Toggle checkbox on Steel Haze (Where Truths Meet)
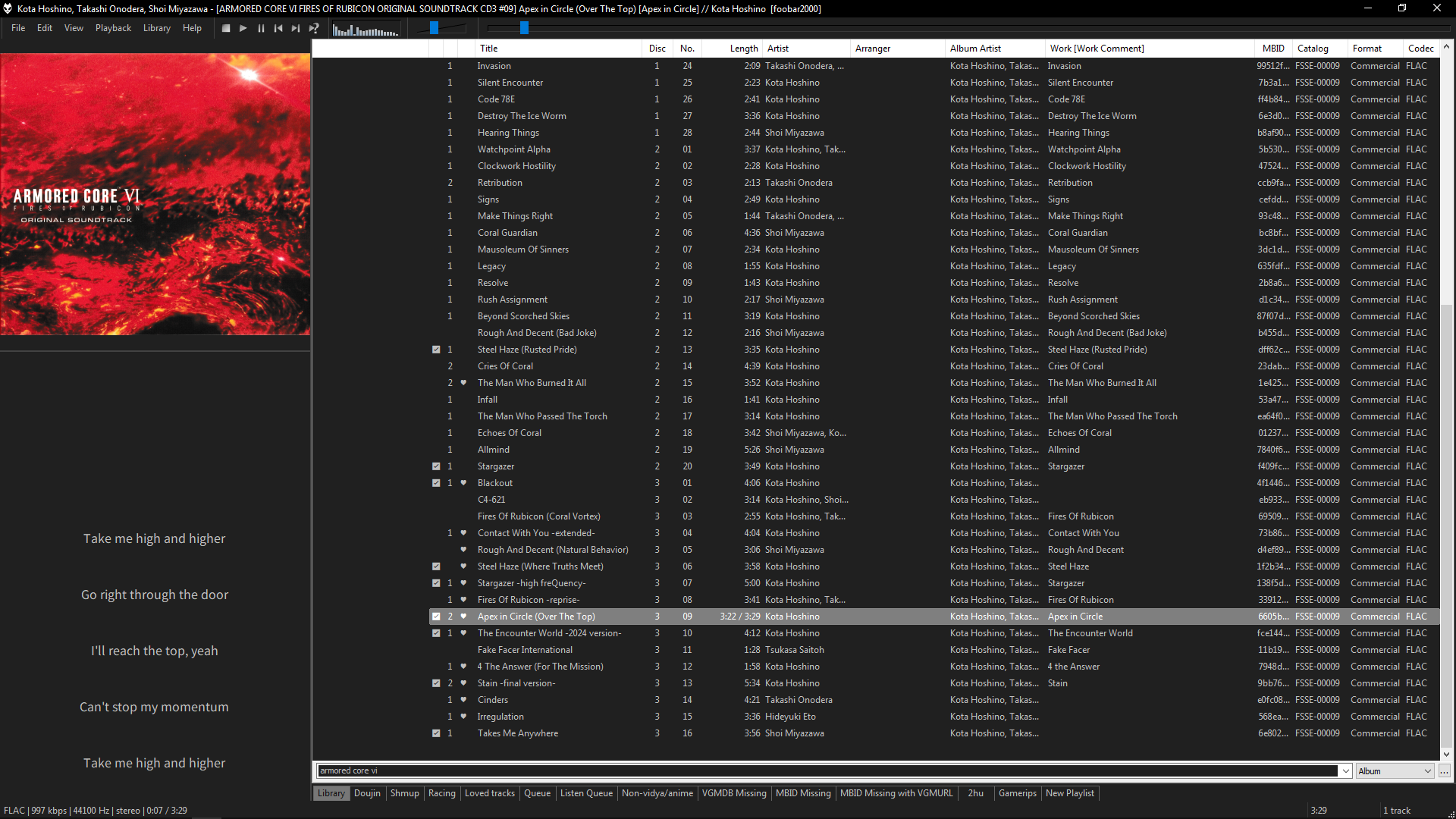Viewport: 1456px width, 819px height. 436,566
